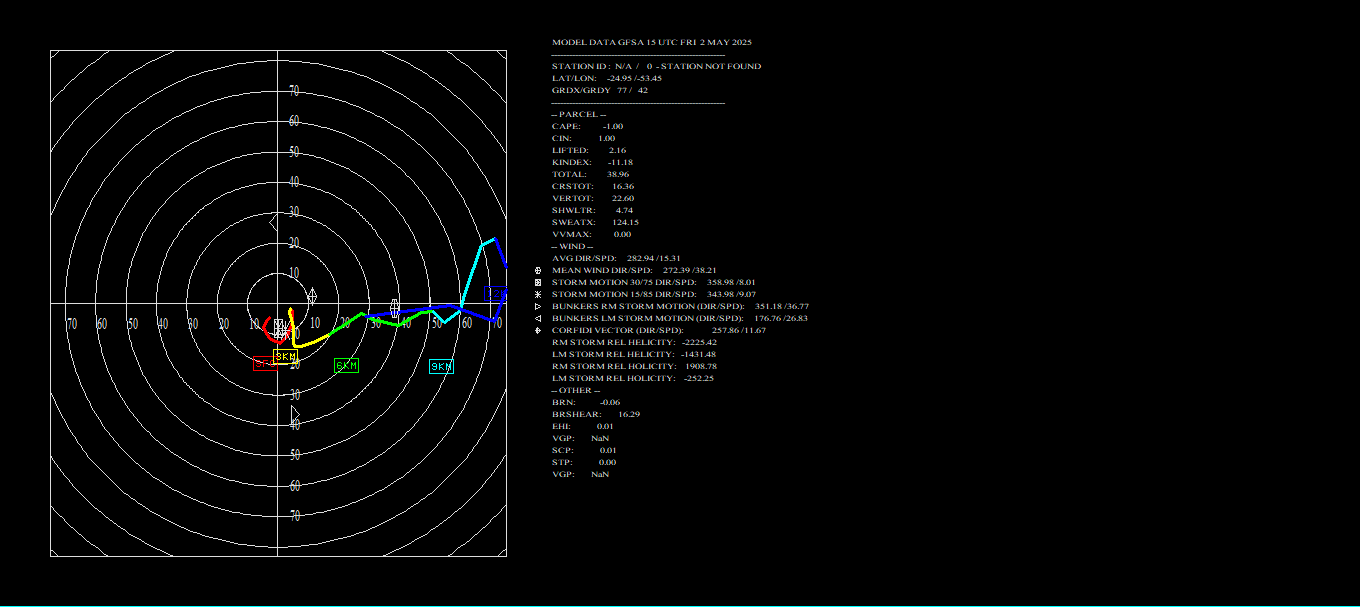Click the yellow 3KM height label
Image resolution: width=1360 pixels, height=607 pixels.
[x=286, y=356]
